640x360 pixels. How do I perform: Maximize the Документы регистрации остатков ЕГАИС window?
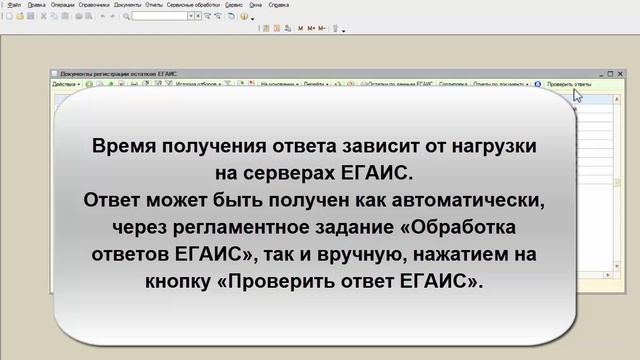coord(611,74)
